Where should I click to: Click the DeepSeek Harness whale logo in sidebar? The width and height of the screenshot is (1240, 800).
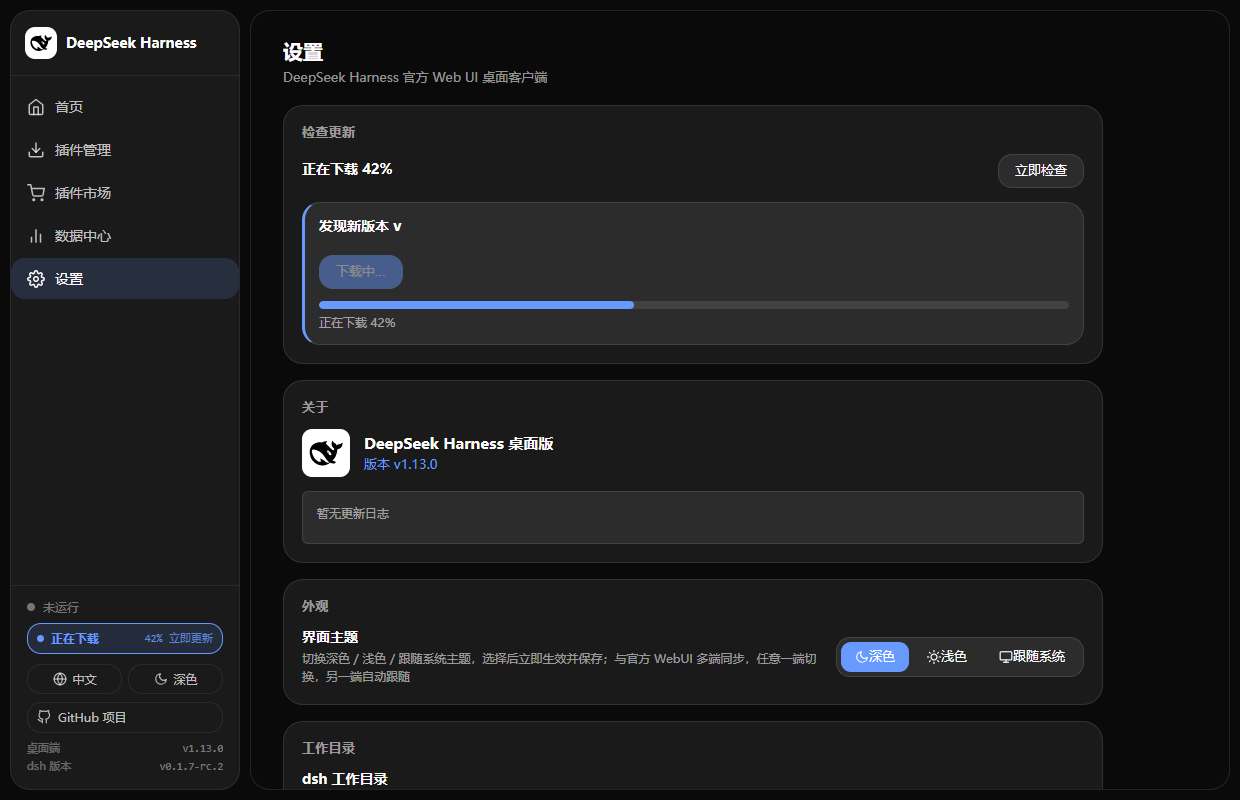point(41,43)
